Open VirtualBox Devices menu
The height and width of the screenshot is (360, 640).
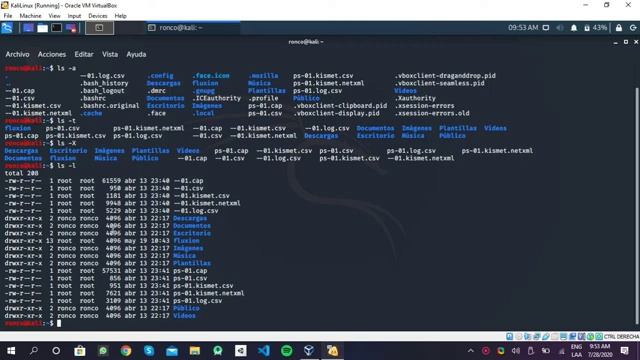pyautogui.click(x=98, y=16)
